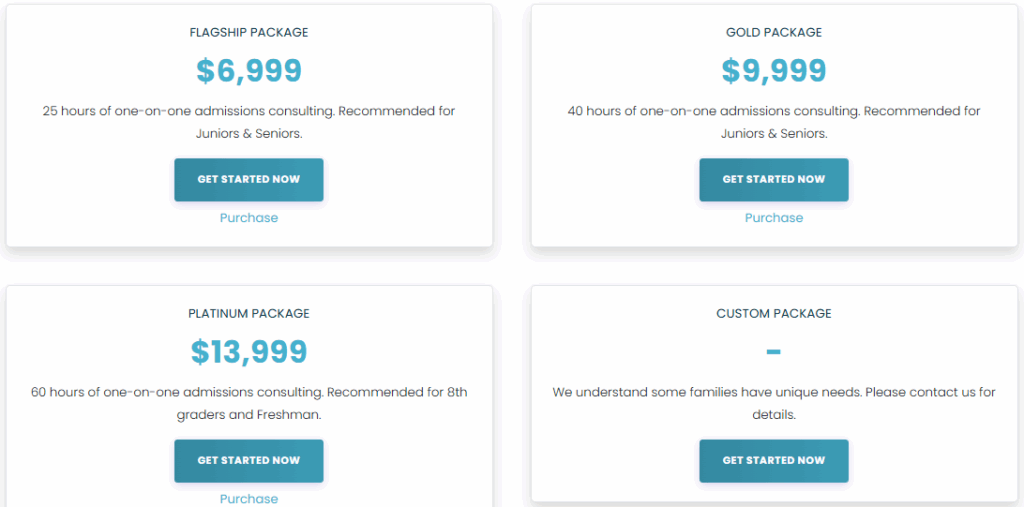Screen dimensions: 1024x507
Task: Follow the Purchase link under Platinum Package
Action: (x=249, y=498)
